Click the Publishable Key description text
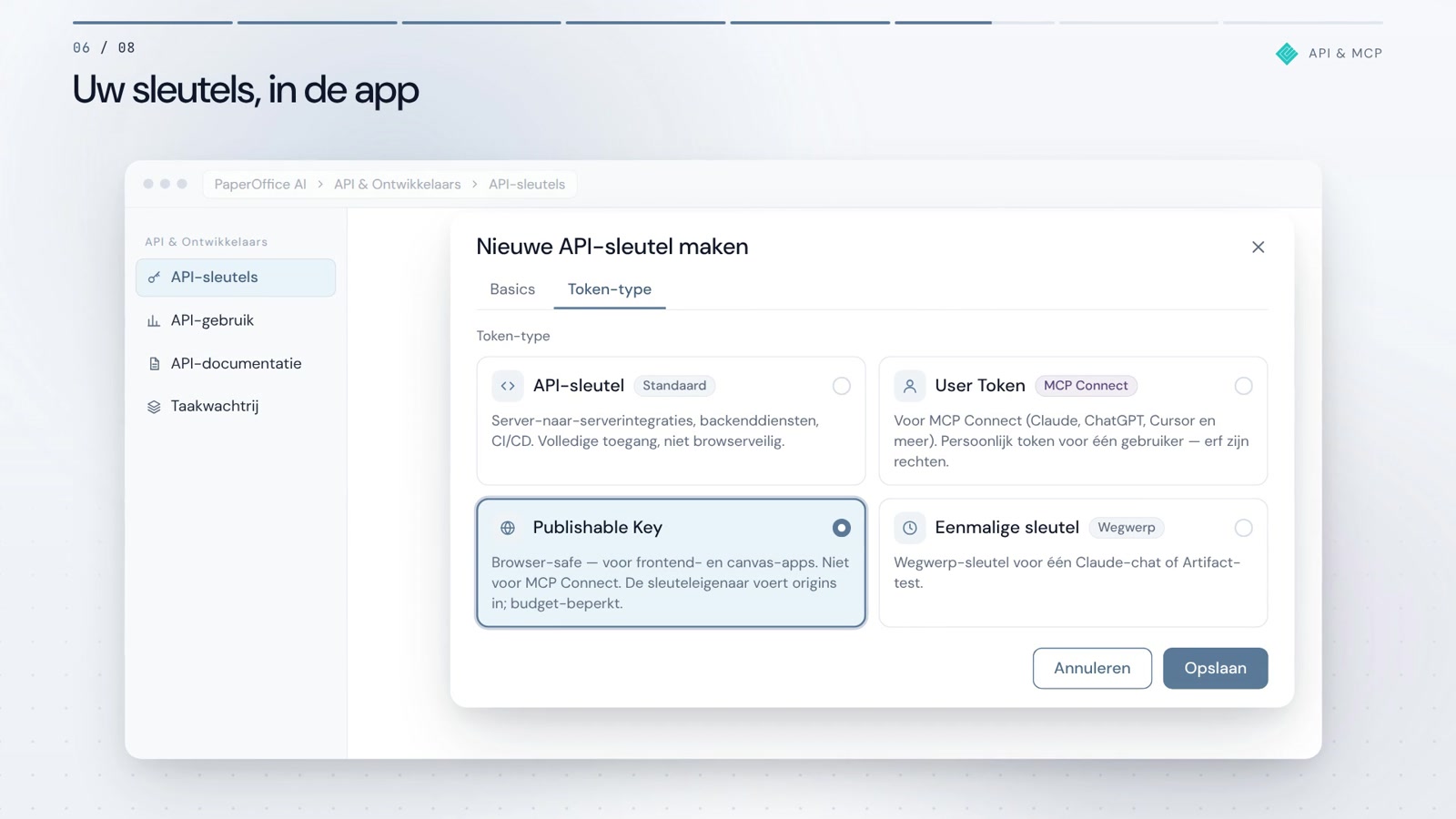The width and height of the screenshot is (1456, 819). tap(671, 582)
